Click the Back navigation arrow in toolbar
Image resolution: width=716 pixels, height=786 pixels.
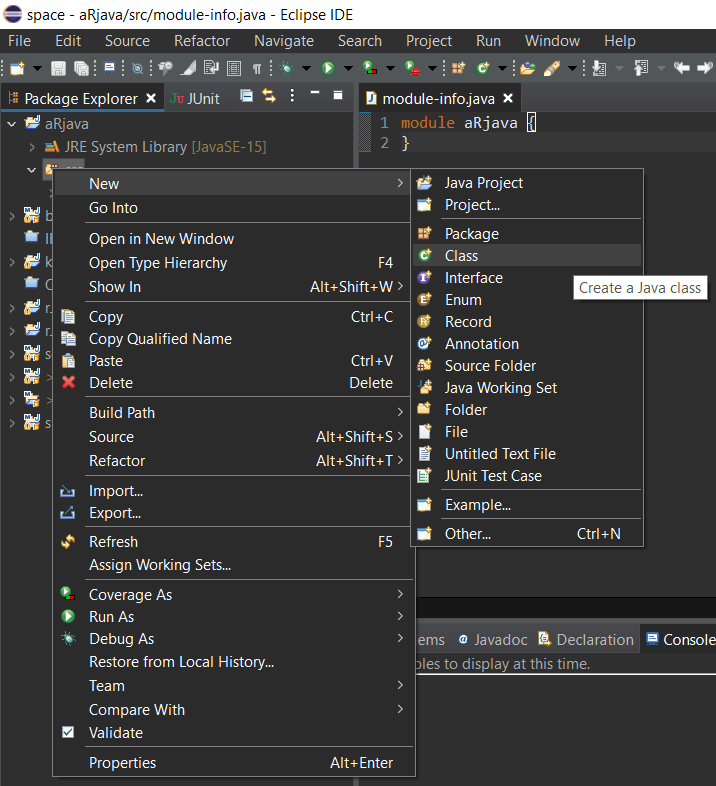tap(681, 68)
